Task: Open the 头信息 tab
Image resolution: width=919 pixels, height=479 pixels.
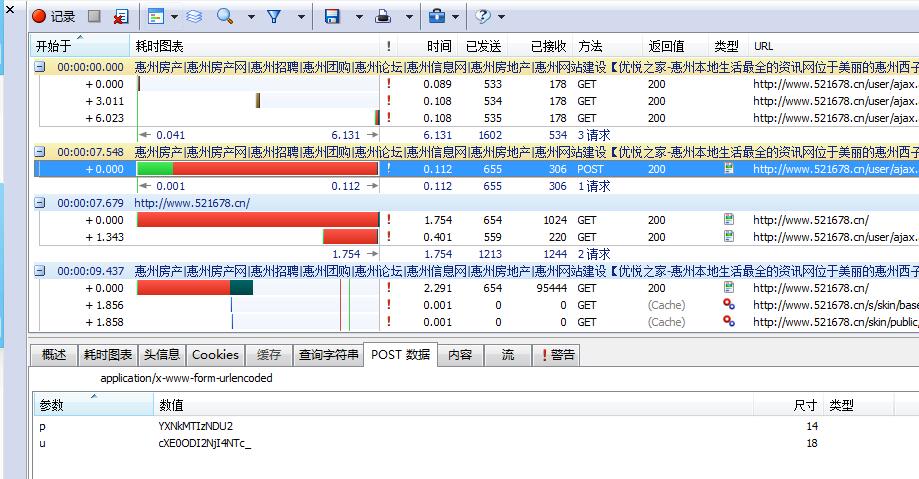Action: (162, 355)
